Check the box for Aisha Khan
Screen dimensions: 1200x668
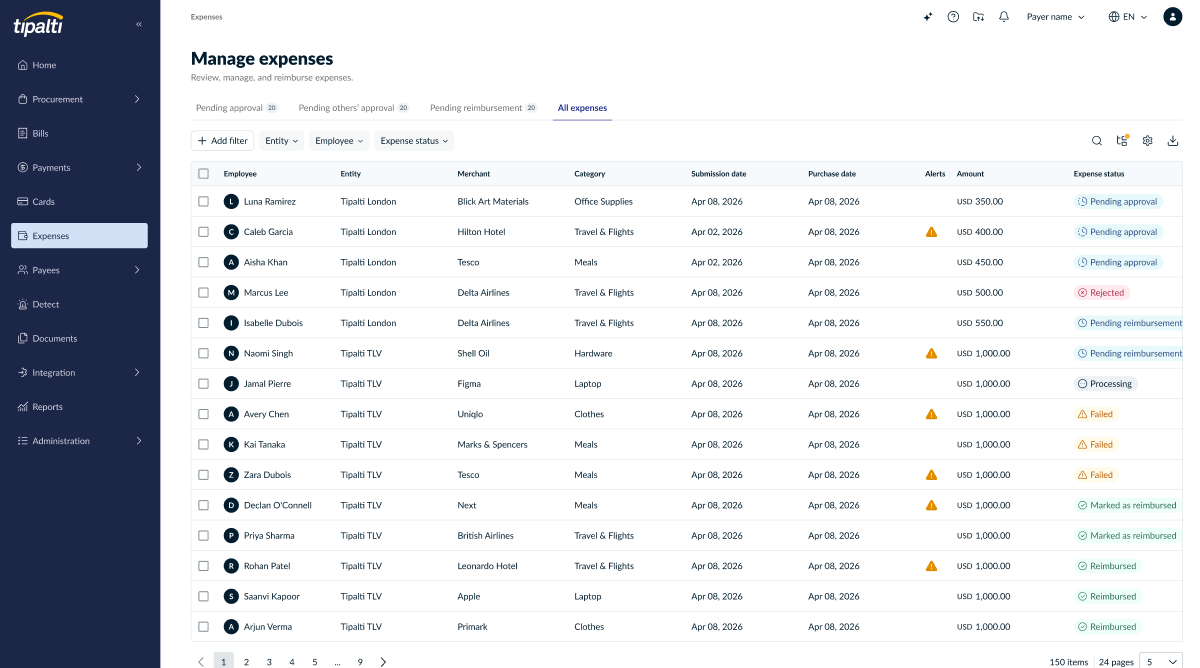(203, 262)
